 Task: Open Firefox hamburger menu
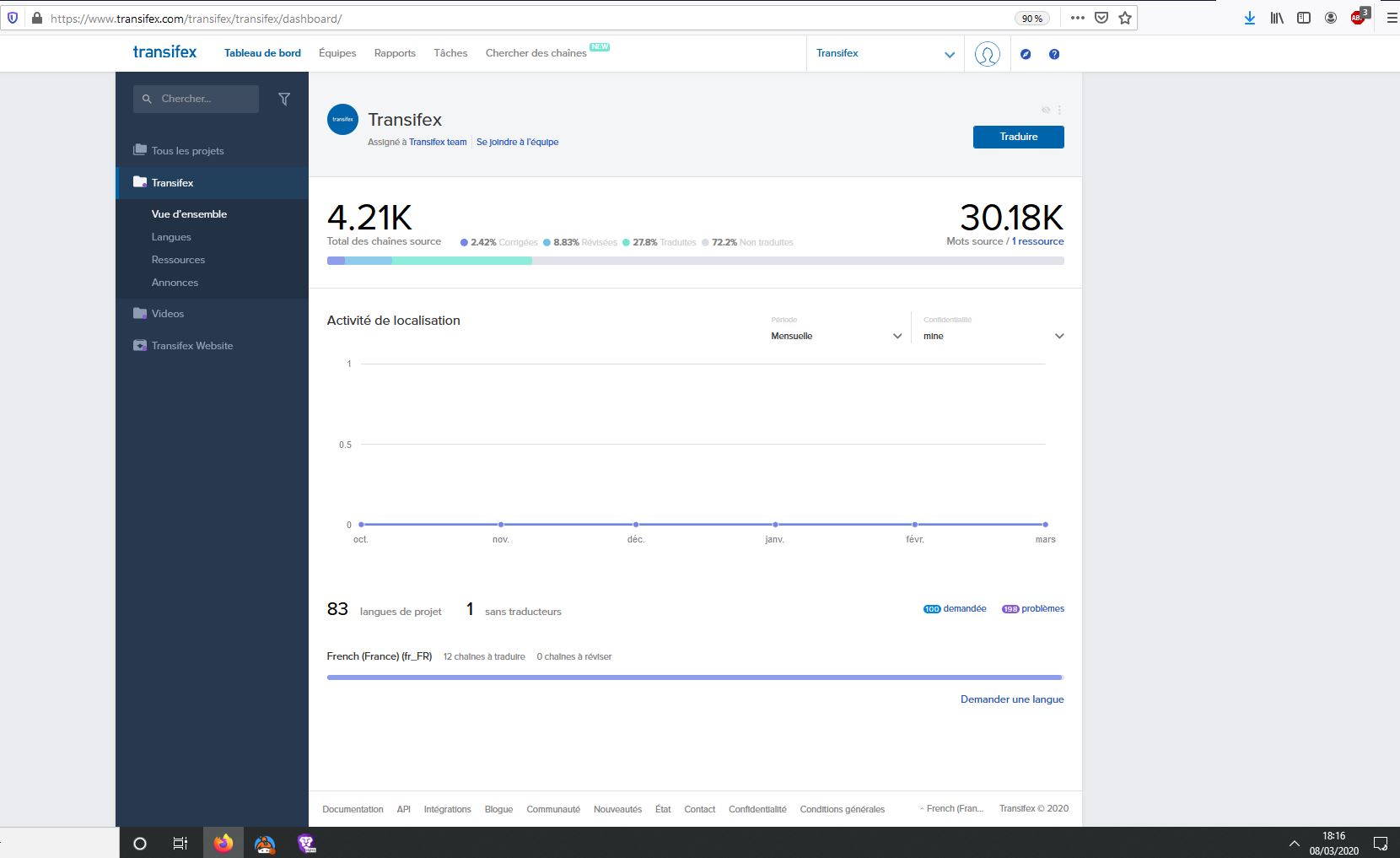point(1392,18)
